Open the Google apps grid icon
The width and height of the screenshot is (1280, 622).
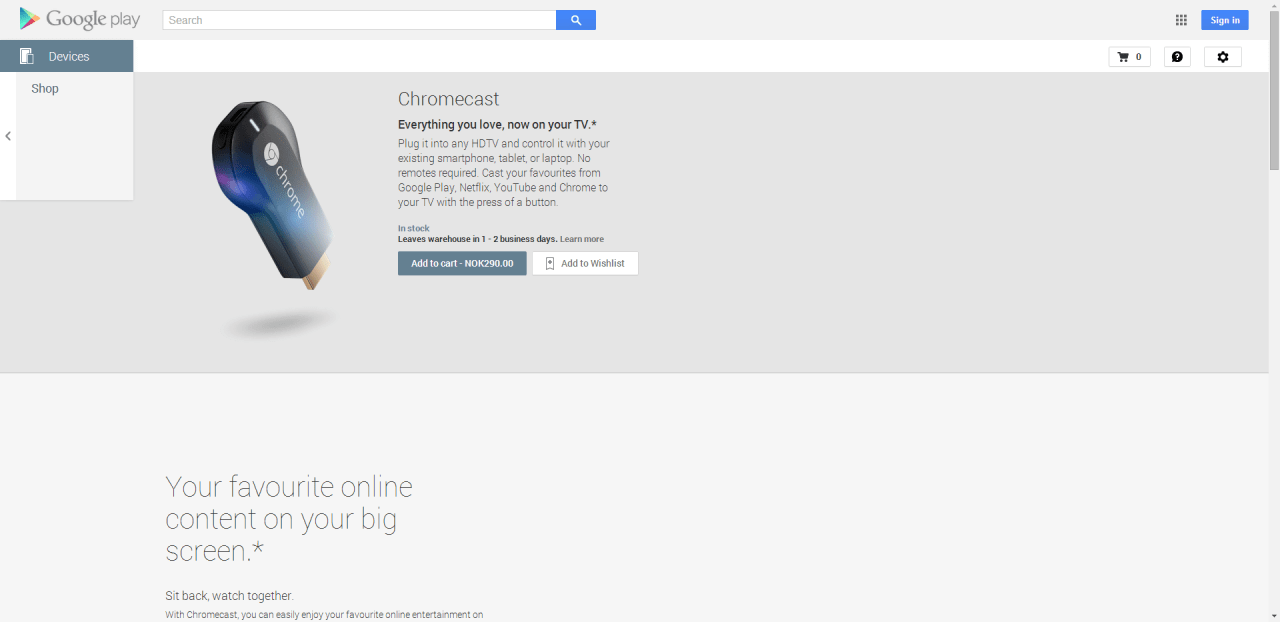tap(1181, 20)
